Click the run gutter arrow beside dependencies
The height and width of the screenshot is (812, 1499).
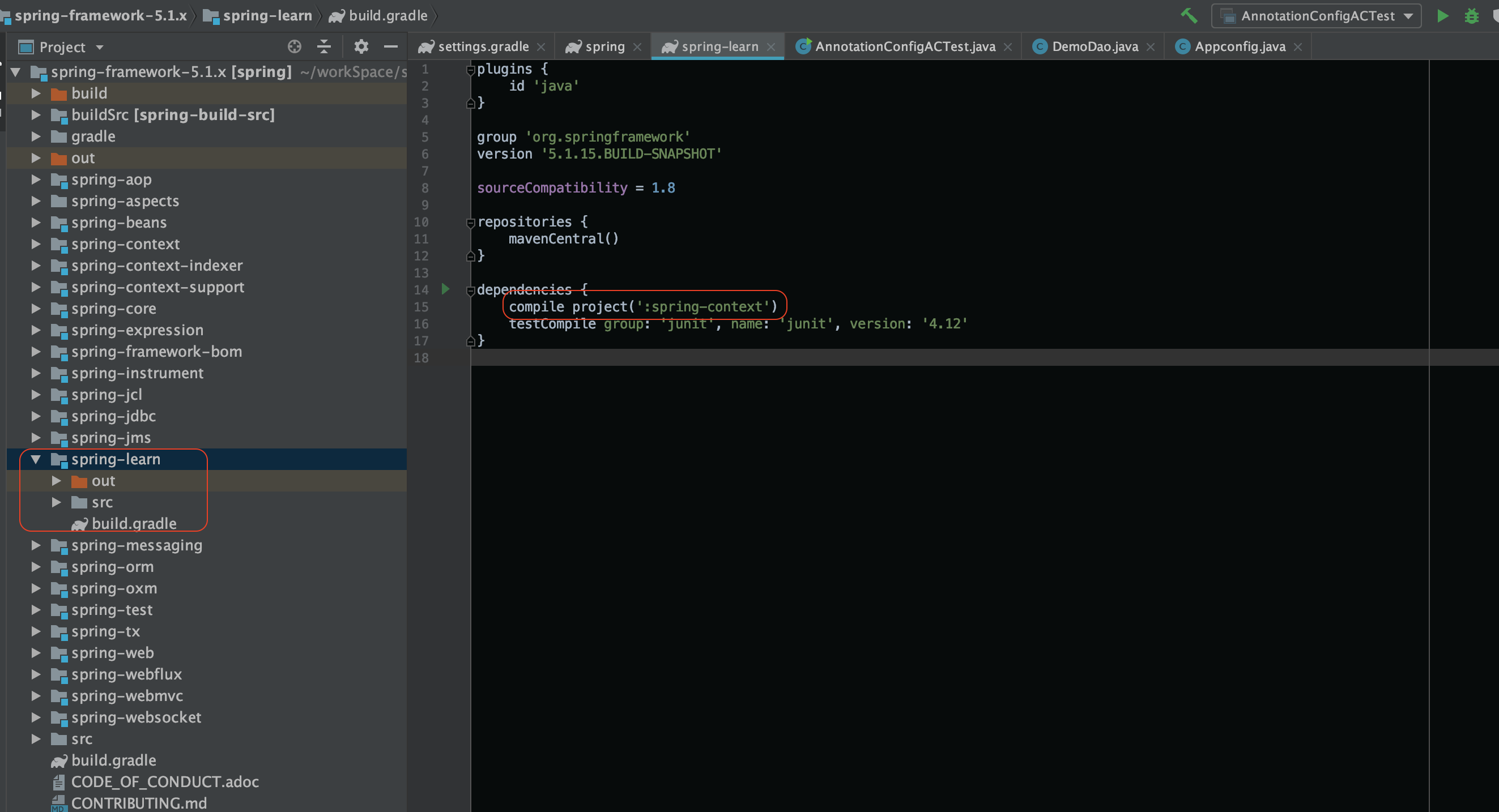[445, 289]
